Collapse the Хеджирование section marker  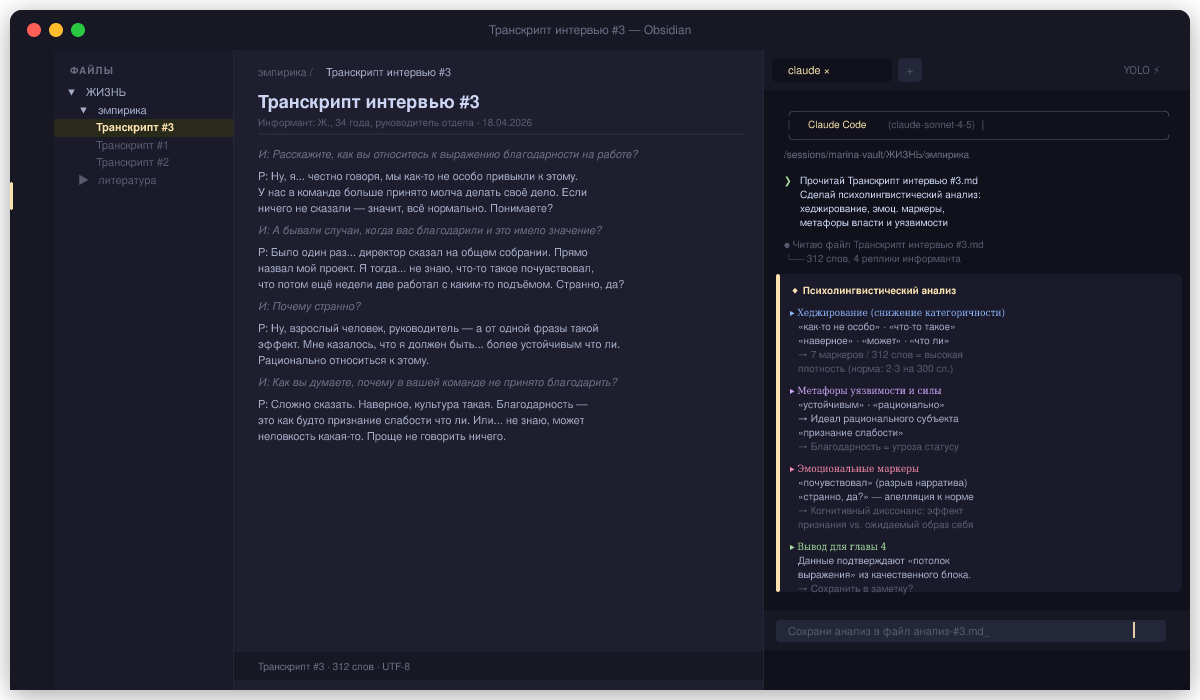(x=792, y=312)
